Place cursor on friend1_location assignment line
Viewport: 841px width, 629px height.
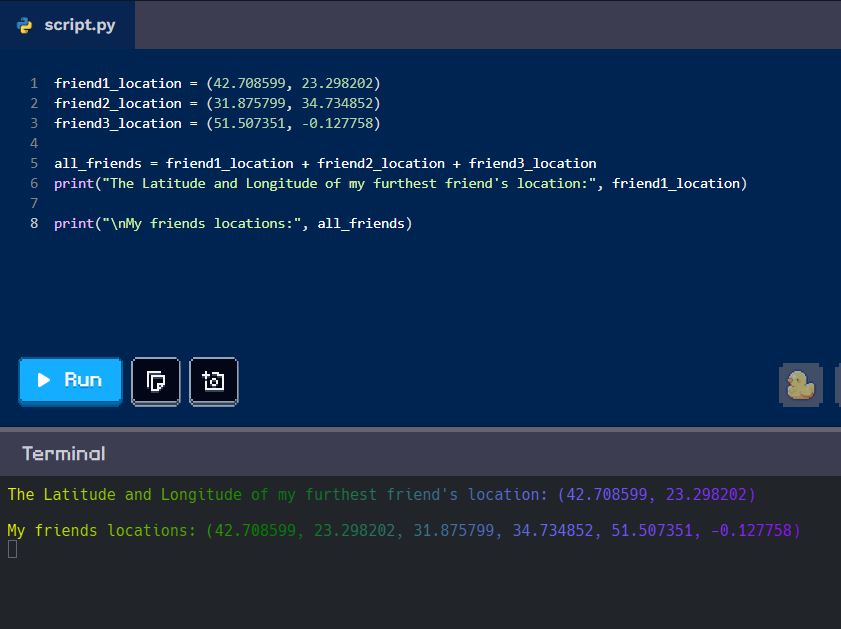pyautogui.click(x=217, y=84)
